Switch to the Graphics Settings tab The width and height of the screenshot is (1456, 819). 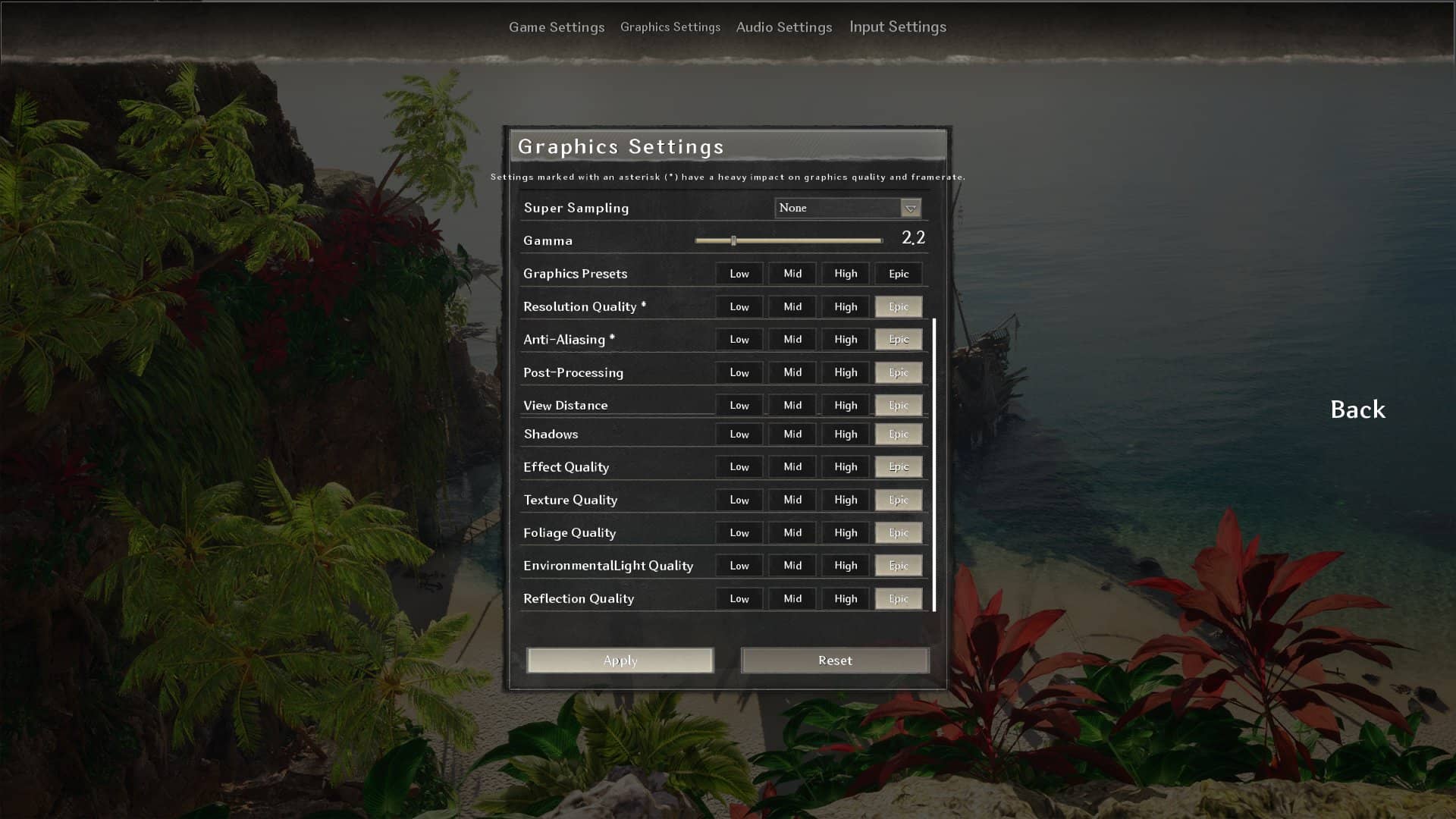pyautogui.click(x=670, y=27)
